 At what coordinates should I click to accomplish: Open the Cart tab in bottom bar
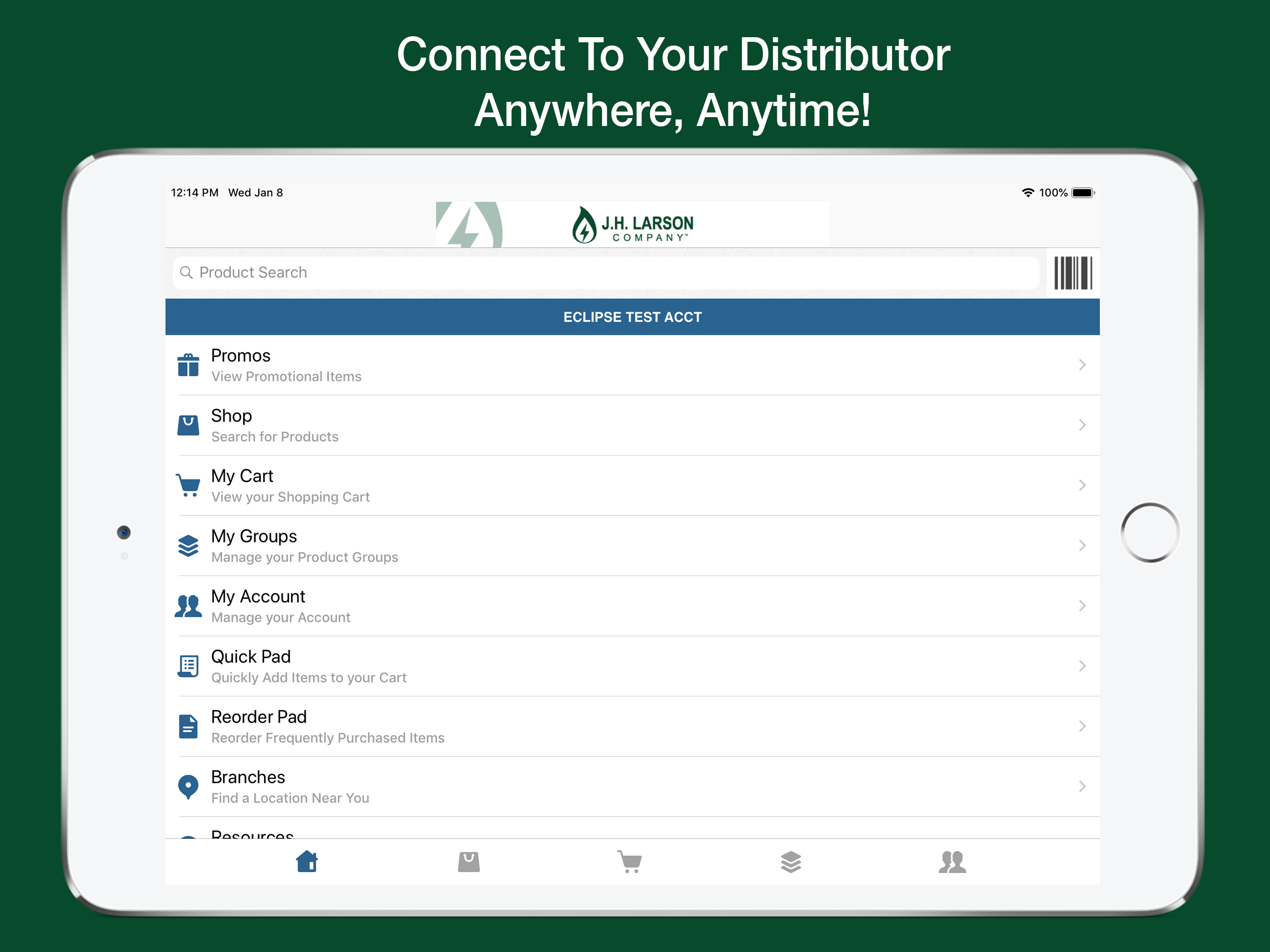[630, 861]
